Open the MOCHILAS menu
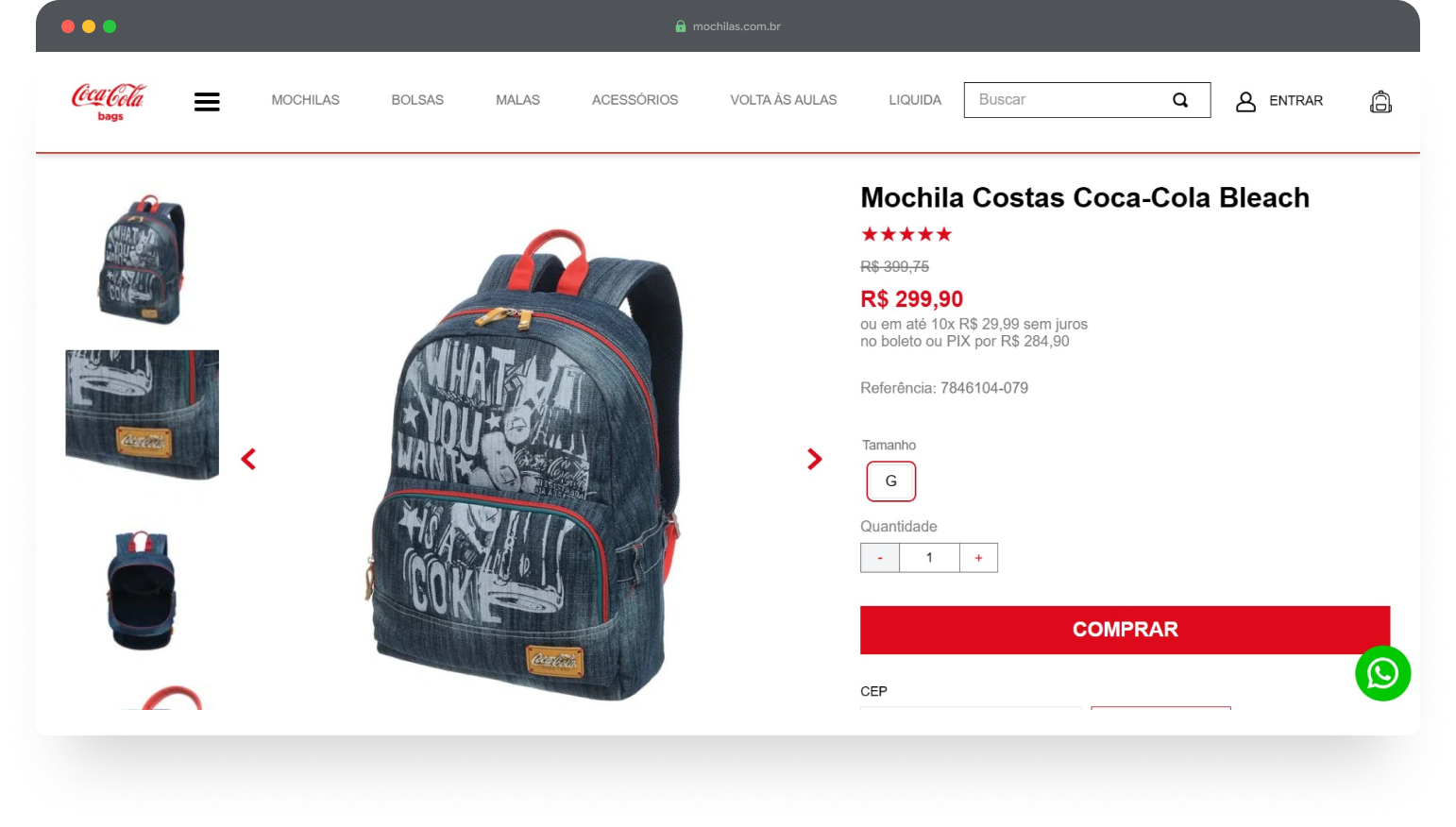 (x=305, y=100)
